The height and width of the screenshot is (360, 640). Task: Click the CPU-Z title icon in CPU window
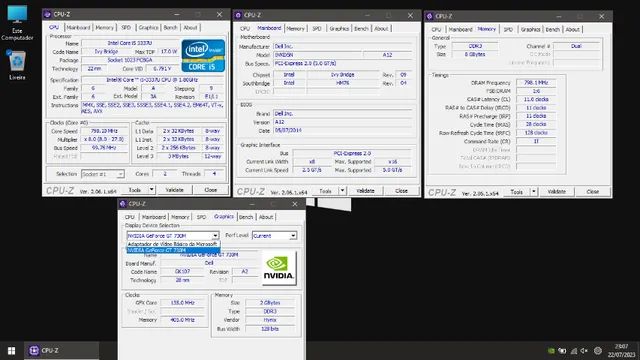[47, 14]
